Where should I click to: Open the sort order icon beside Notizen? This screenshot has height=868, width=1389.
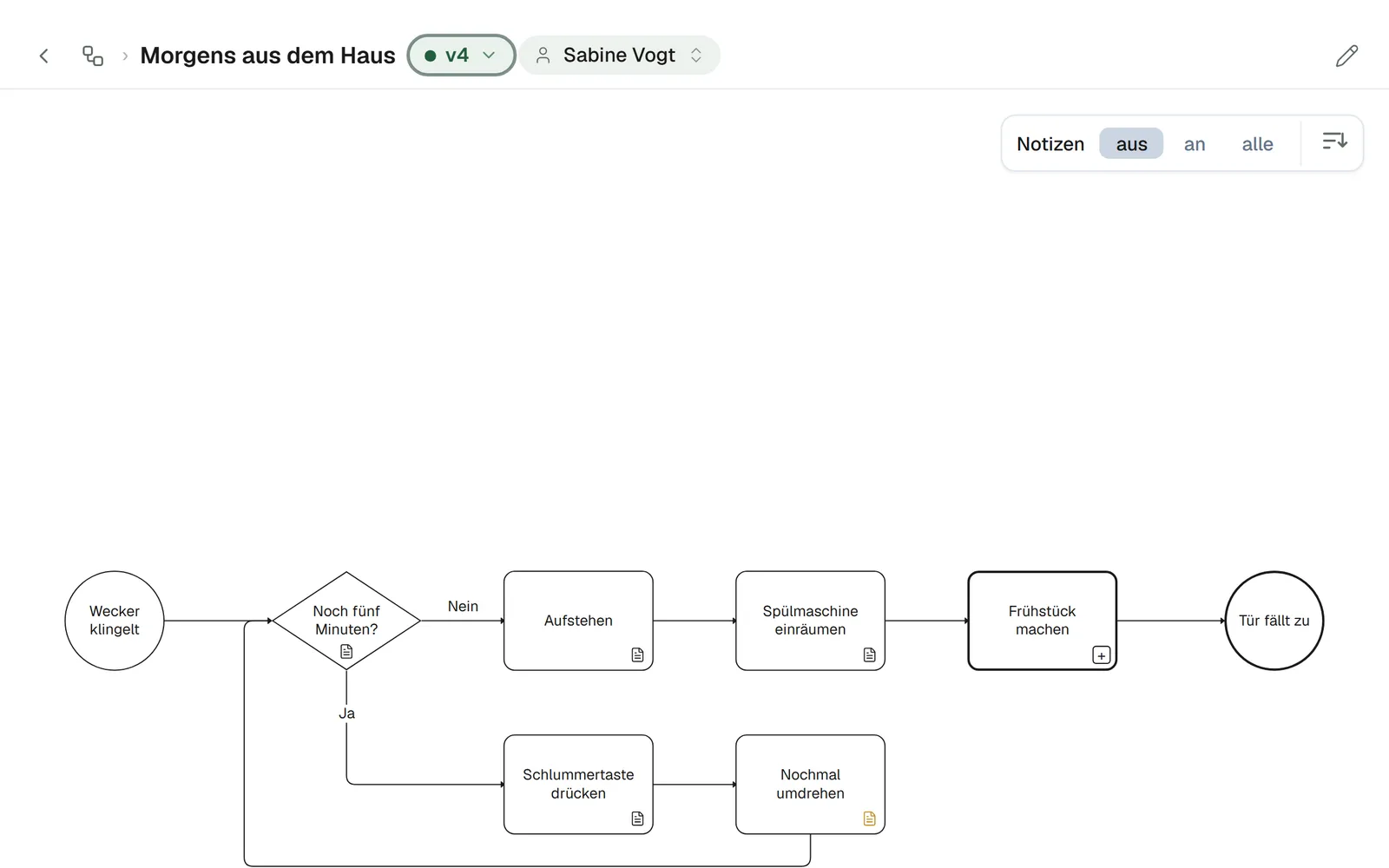[x=1334, y=141]
